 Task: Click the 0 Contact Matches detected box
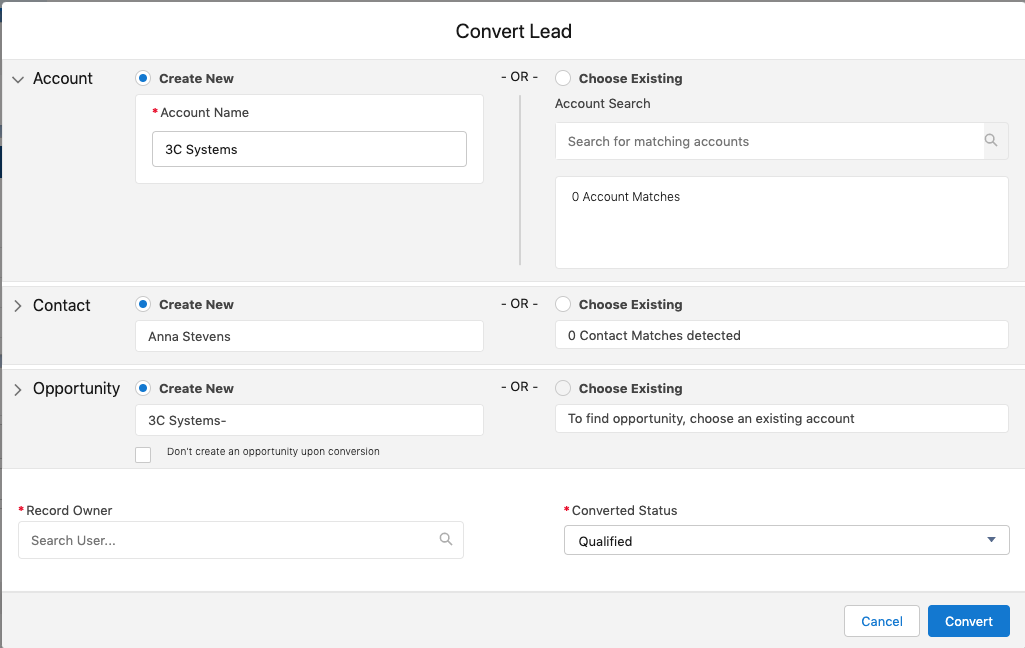(782, 335)
